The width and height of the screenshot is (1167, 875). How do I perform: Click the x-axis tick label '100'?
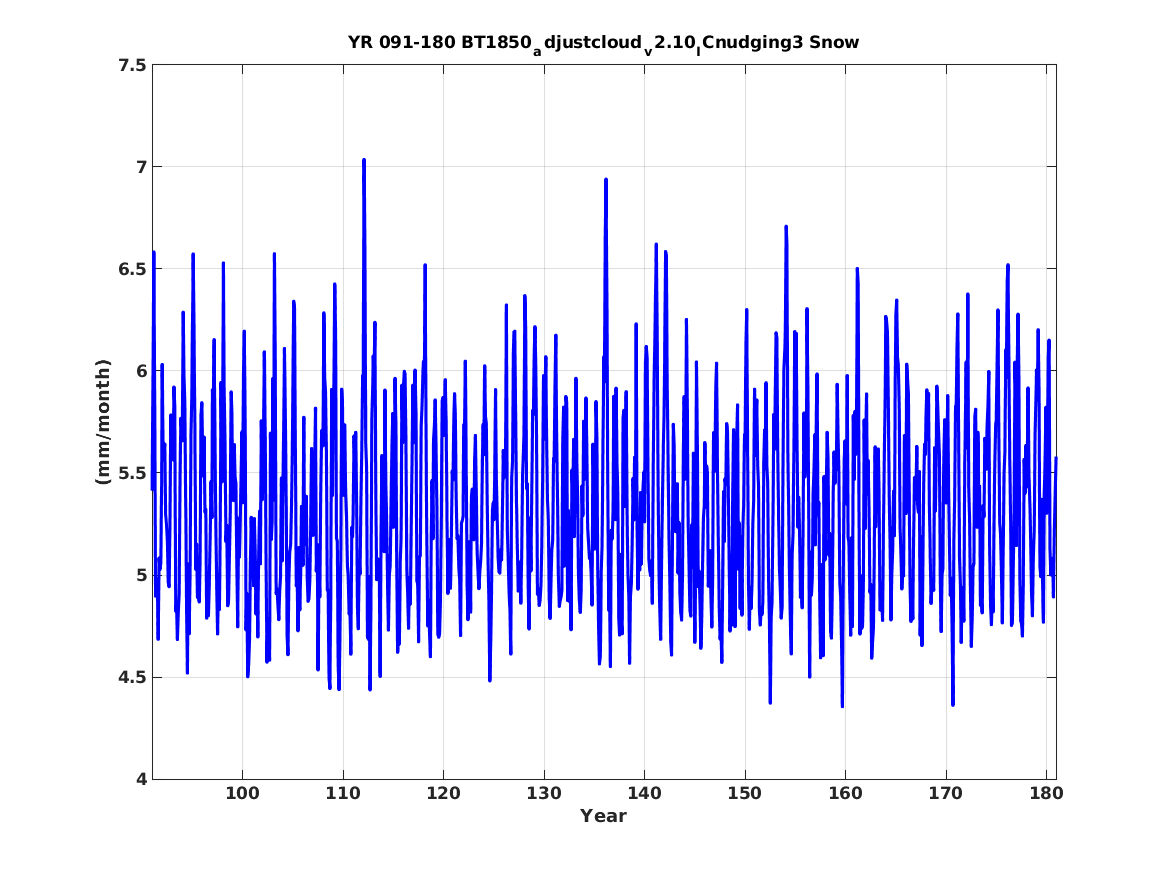[x=243, y=793]
